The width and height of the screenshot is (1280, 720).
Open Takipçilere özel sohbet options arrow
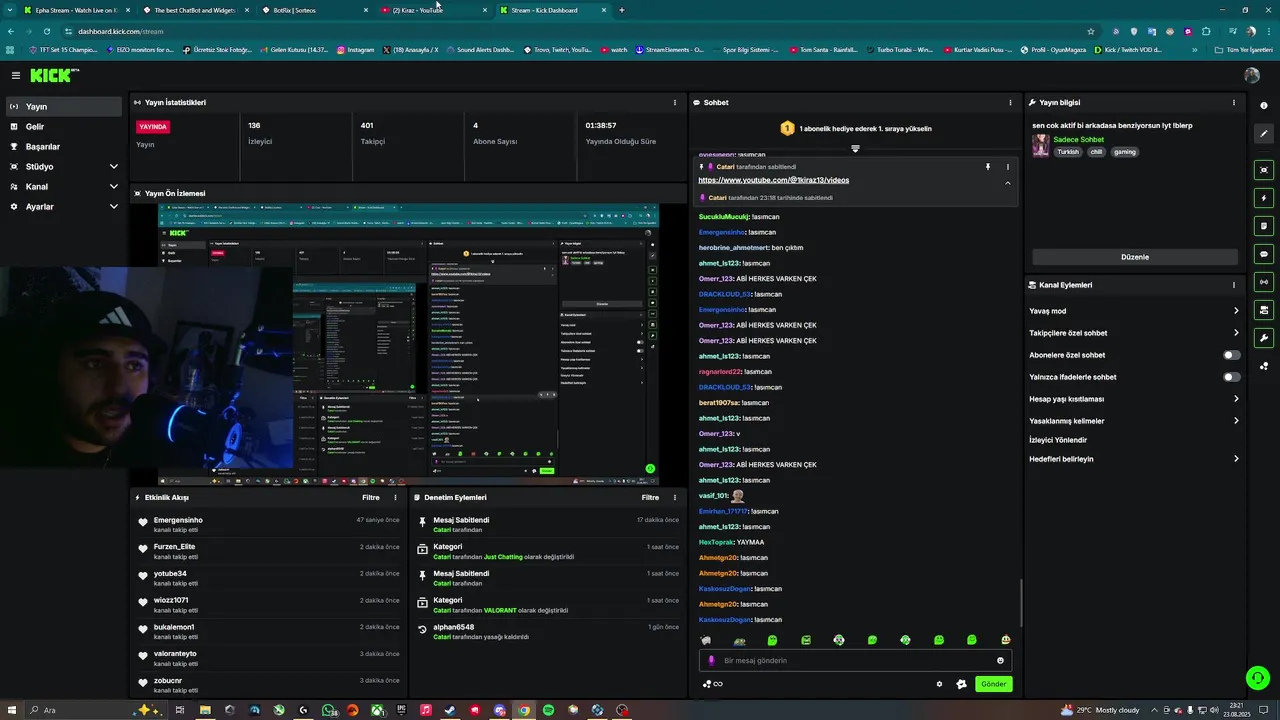(x=1236, y=333)
